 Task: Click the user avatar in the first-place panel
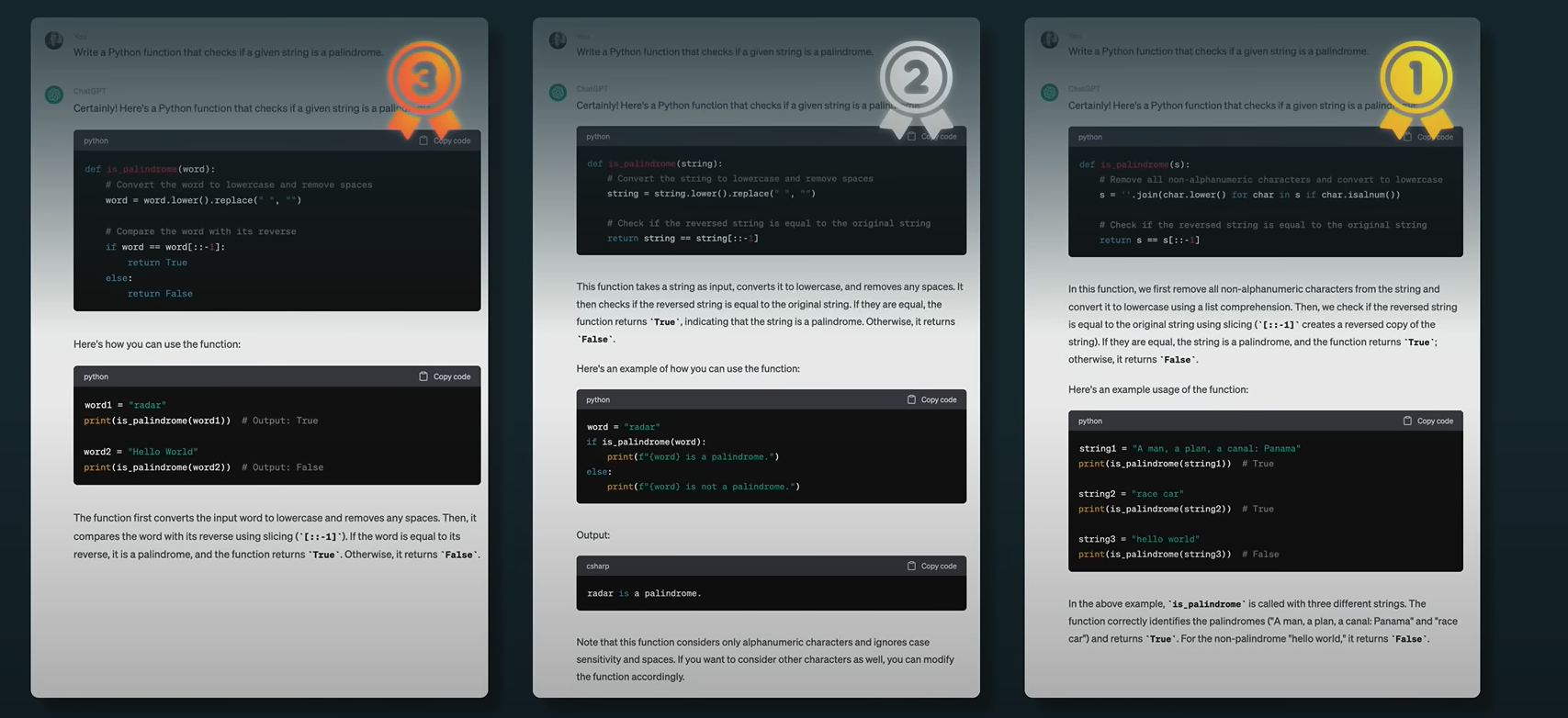coord(1049,39)
